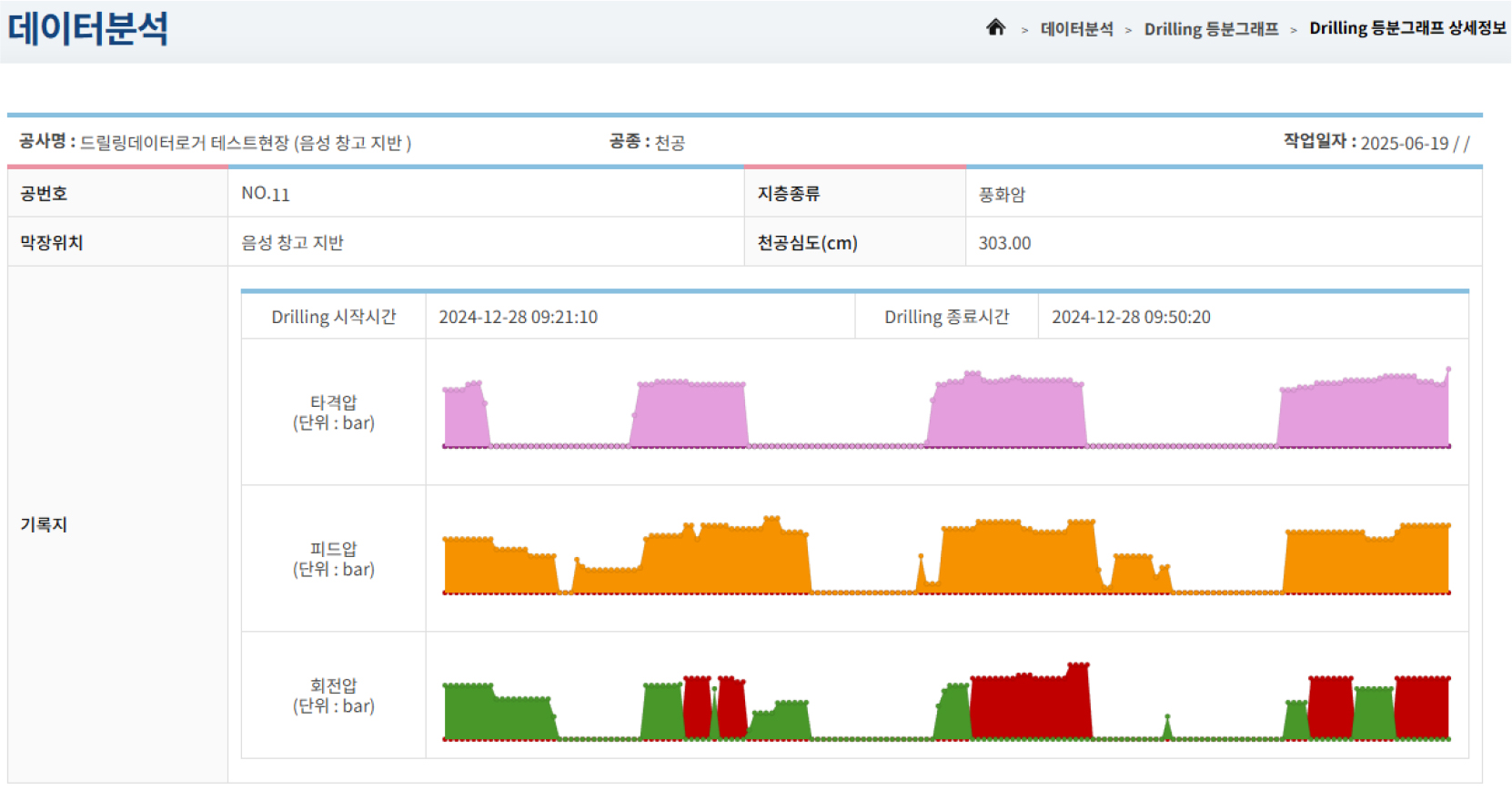The width and height of the screenshot is (1512, 801).
Task: Click the 막장위치 value 음성 창고 지반
Action: click(292, 243)
